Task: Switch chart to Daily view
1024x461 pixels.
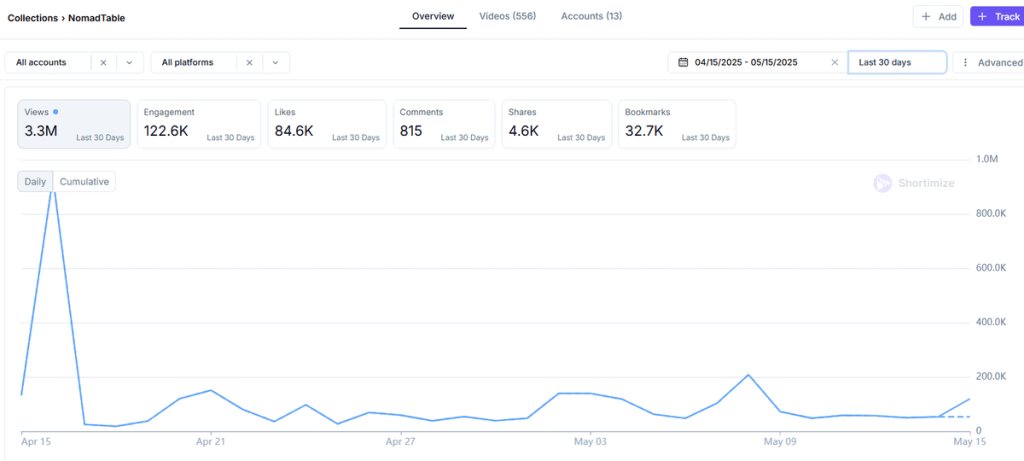Action: [x=35, y=181]
